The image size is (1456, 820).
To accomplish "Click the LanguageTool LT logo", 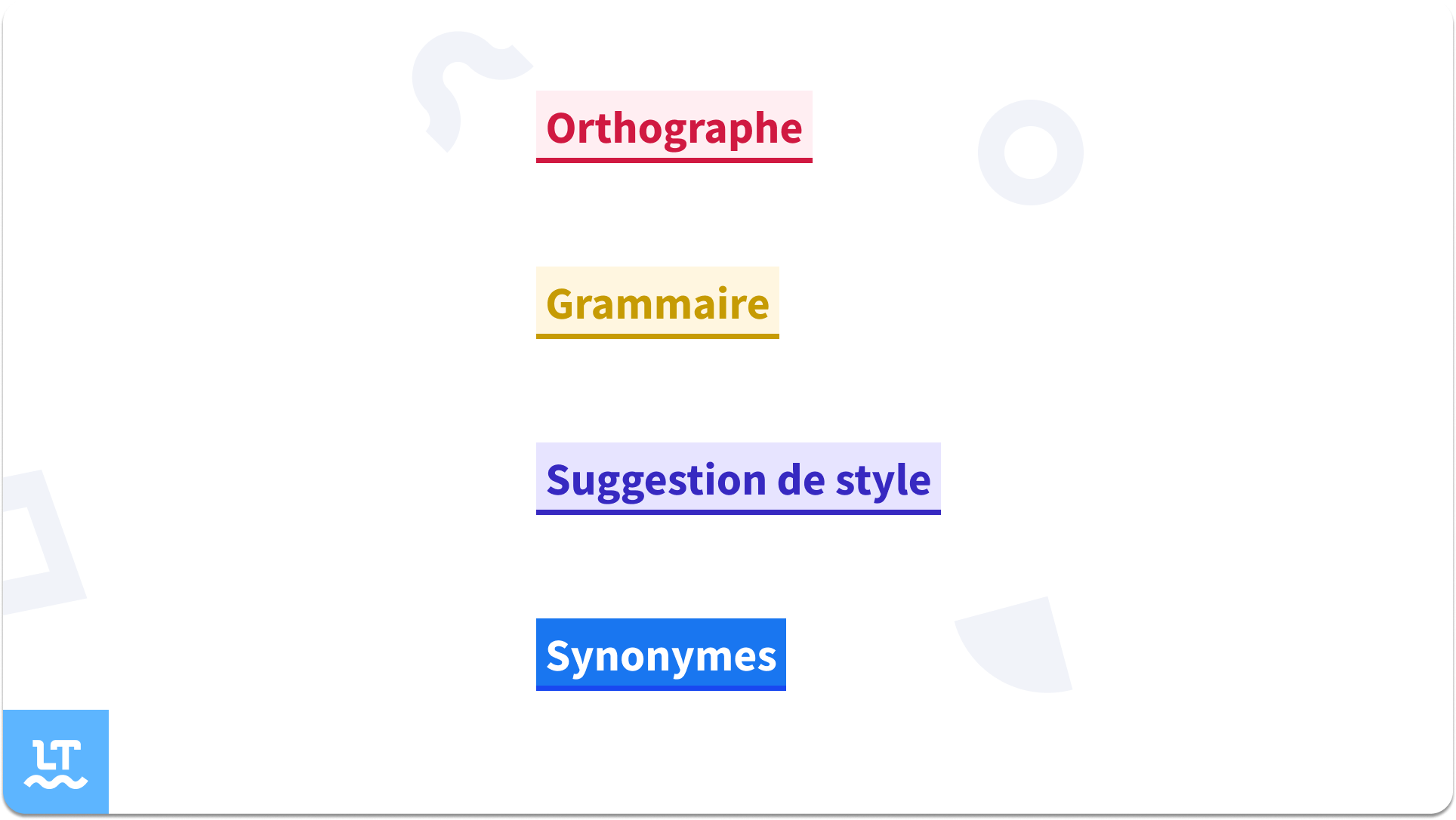I will (56, 762).
